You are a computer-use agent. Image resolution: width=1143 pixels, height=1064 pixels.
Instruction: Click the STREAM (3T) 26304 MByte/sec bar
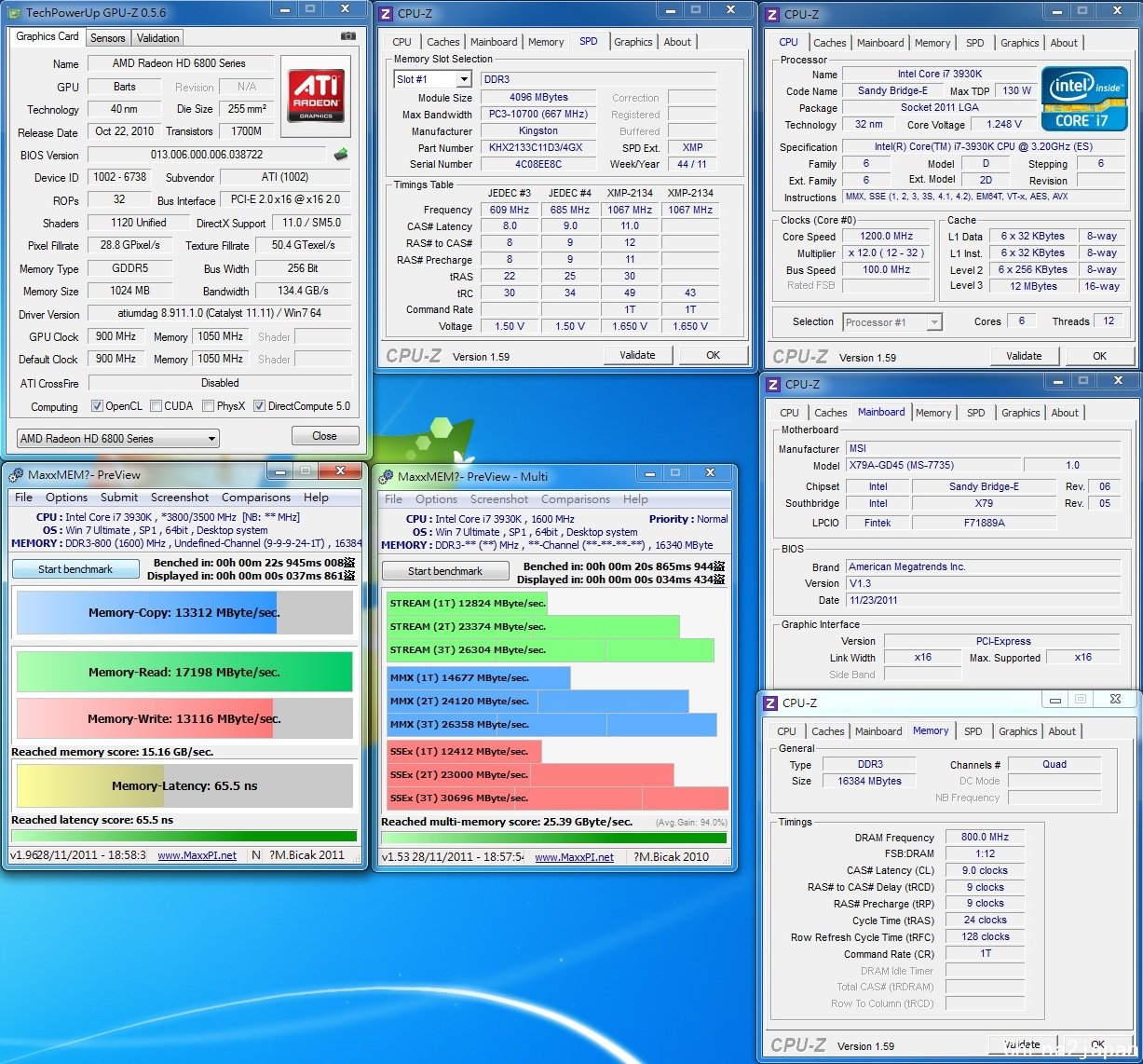click(x=551, y=650)
